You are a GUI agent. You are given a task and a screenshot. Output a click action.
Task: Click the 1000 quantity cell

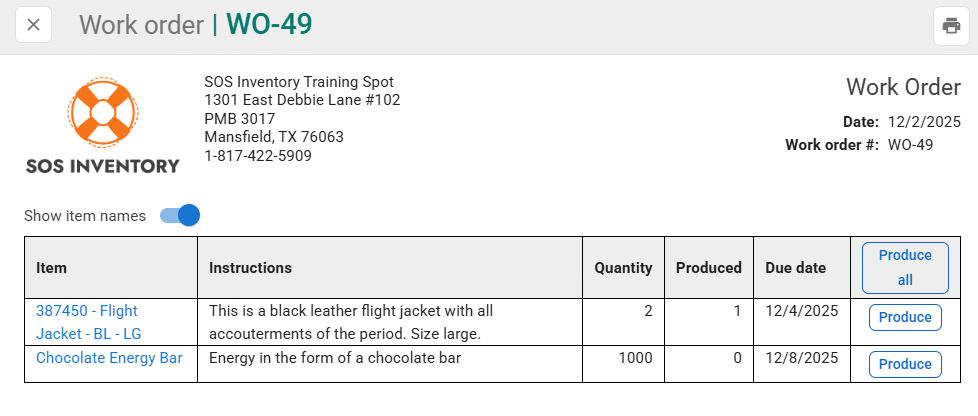(633, 358)
